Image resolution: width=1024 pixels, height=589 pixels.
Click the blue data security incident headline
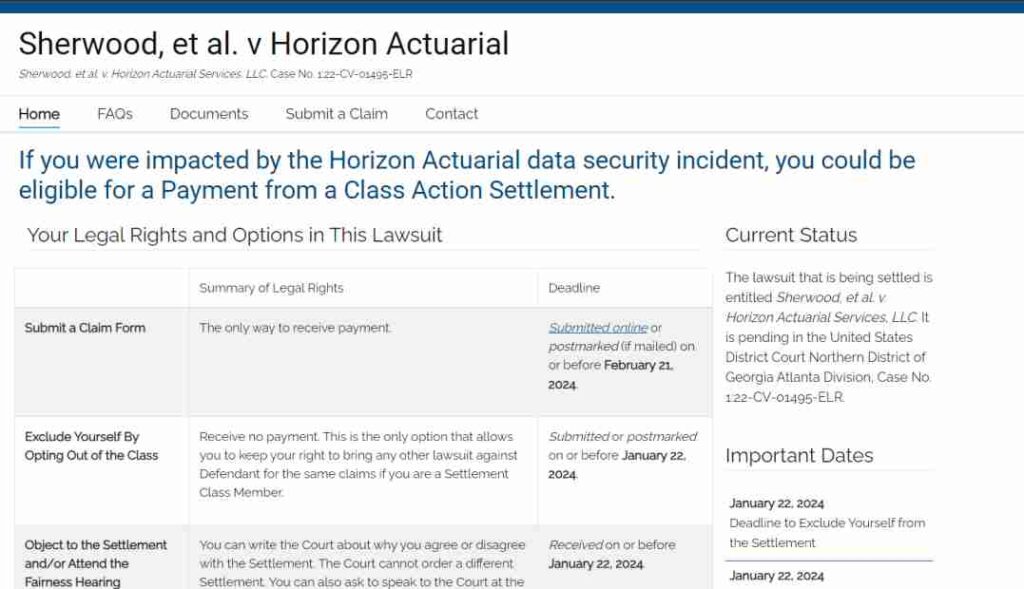point(466,174)
